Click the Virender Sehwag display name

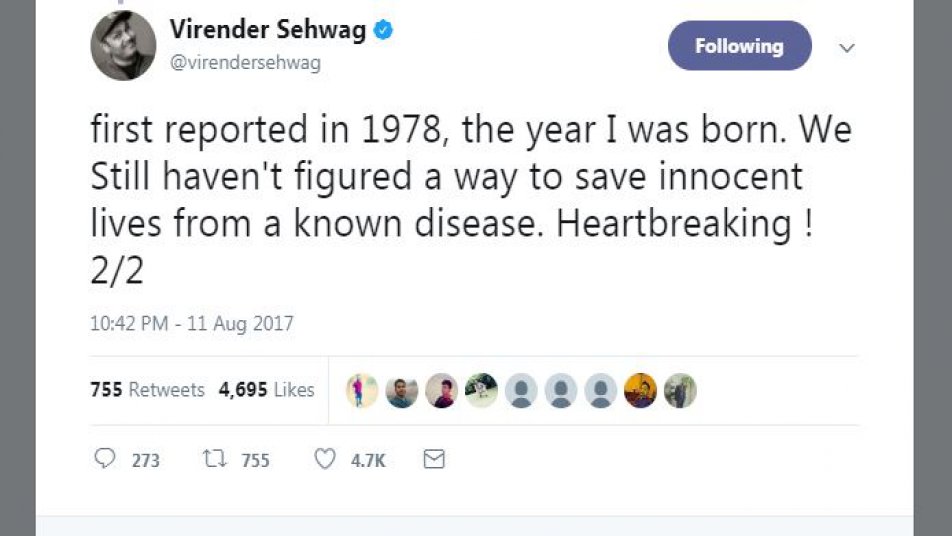267,30
